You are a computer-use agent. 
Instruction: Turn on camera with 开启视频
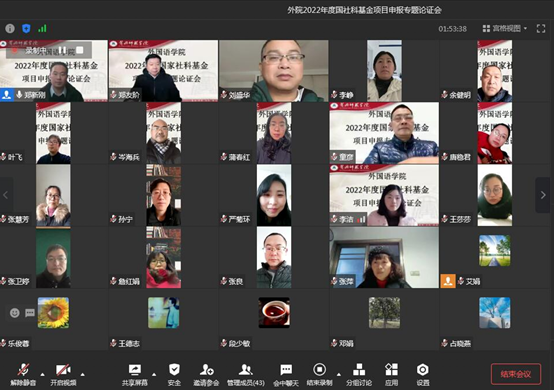point(63,374)
